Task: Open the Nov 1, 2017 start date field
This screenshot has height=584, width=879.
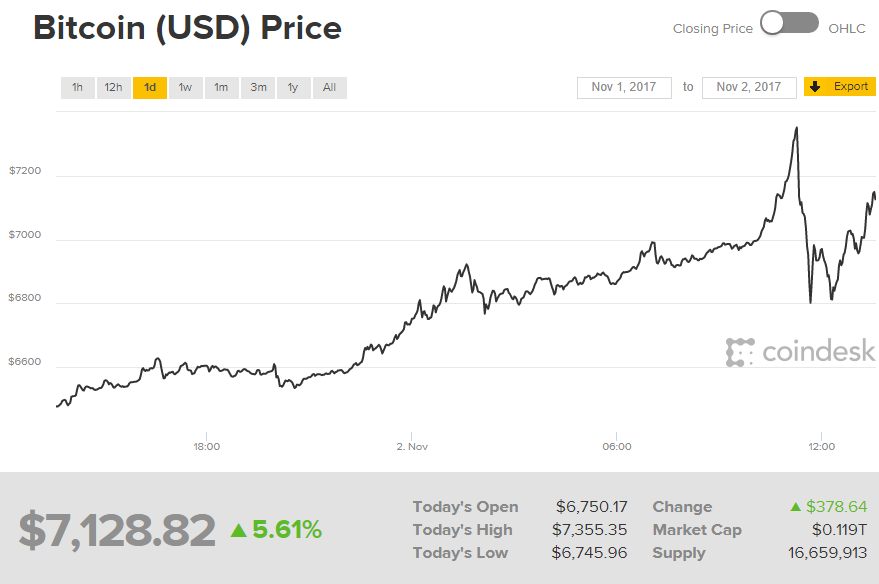Action: pyautogui.click(x=623, y=87)
